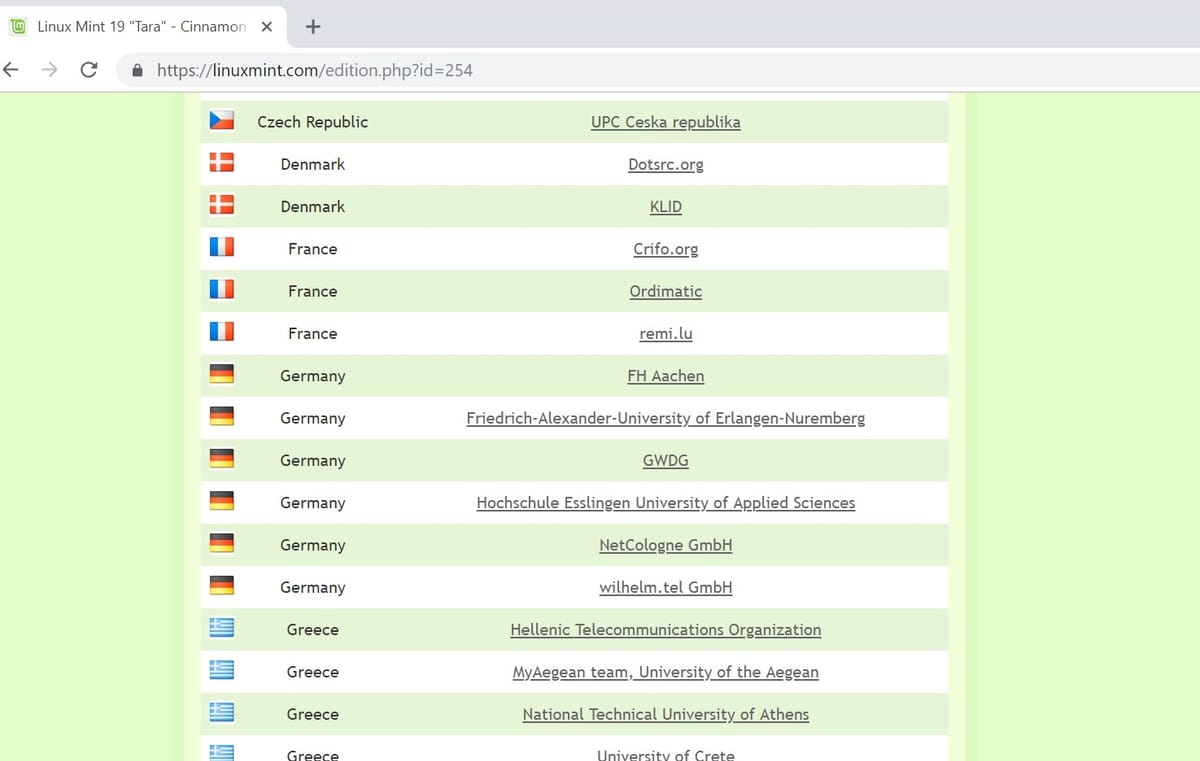Open the NetCologne GmbH mirror link
Screen dimensions: 1200x761
tap(666, 545)
